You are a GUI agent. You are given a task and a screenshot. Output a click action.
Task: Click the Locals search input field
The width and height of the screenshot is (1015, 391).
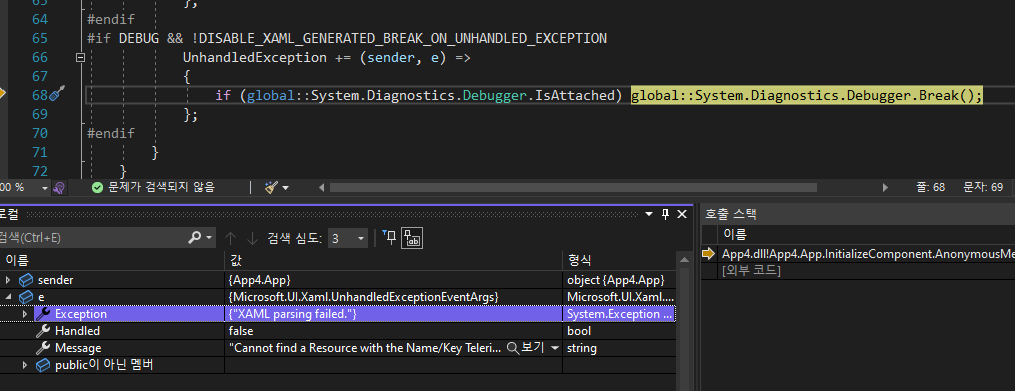pyautogui.click(x=91, y=238)
